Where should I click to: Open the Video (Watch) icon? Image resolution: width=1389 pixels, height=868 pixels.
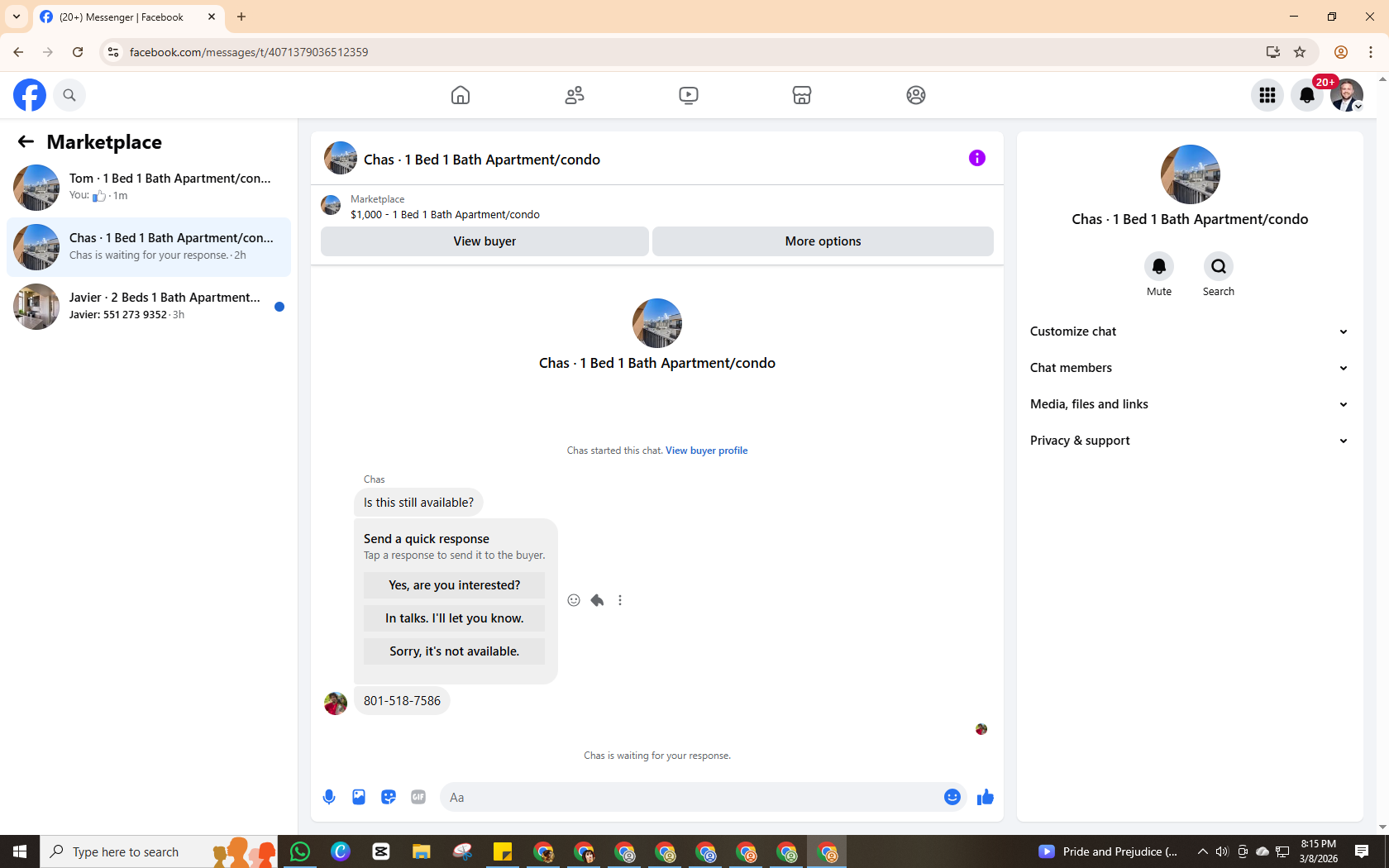click(689, 95)
